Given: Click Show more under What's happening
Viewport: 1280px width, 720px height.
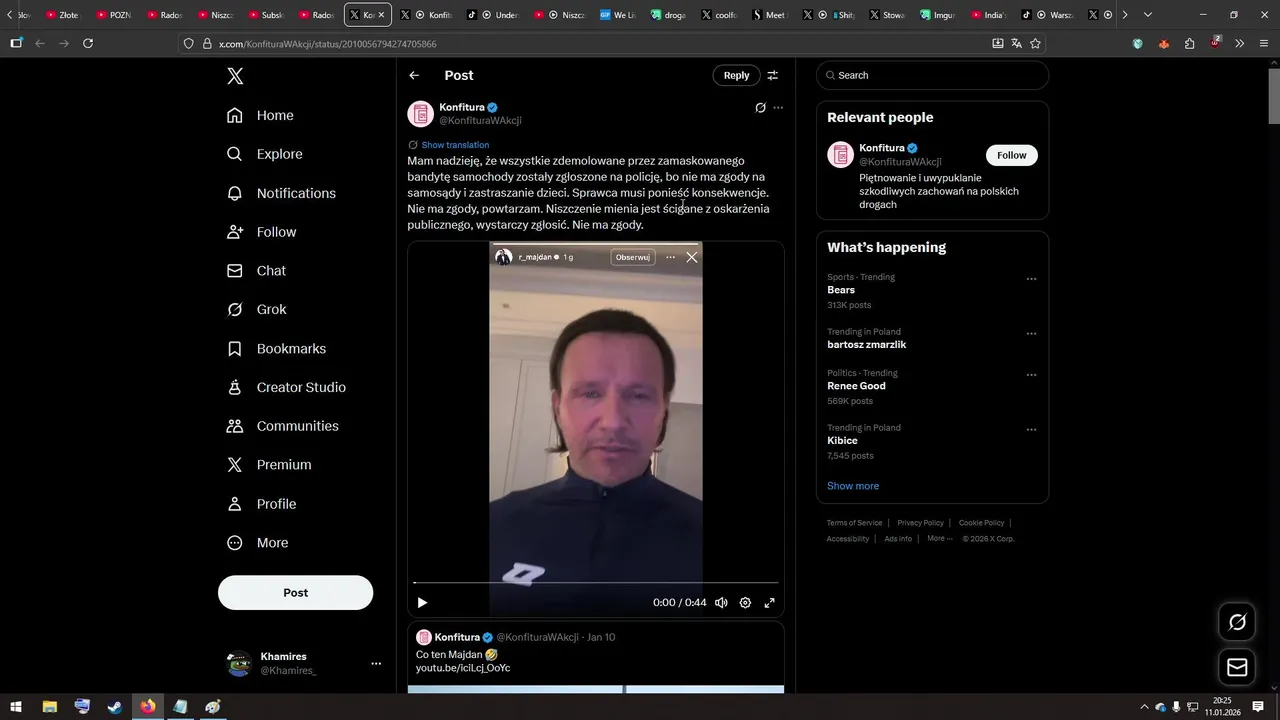Looking at the screenshot, I should [x=853, y=486].
